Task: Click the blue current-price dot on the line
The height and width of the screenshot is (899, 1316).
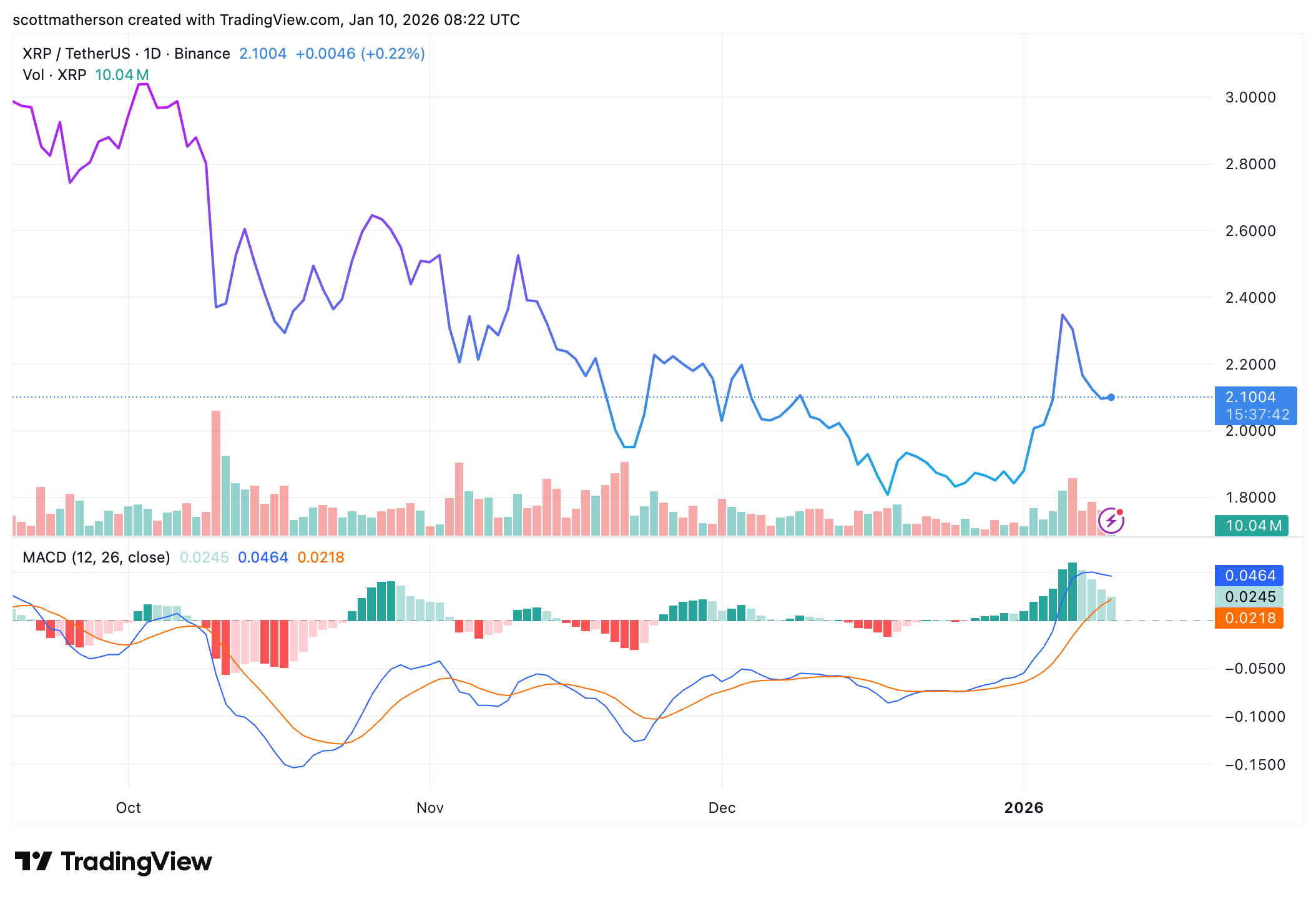Action: pyautogui.click(x=1111, y=397)
